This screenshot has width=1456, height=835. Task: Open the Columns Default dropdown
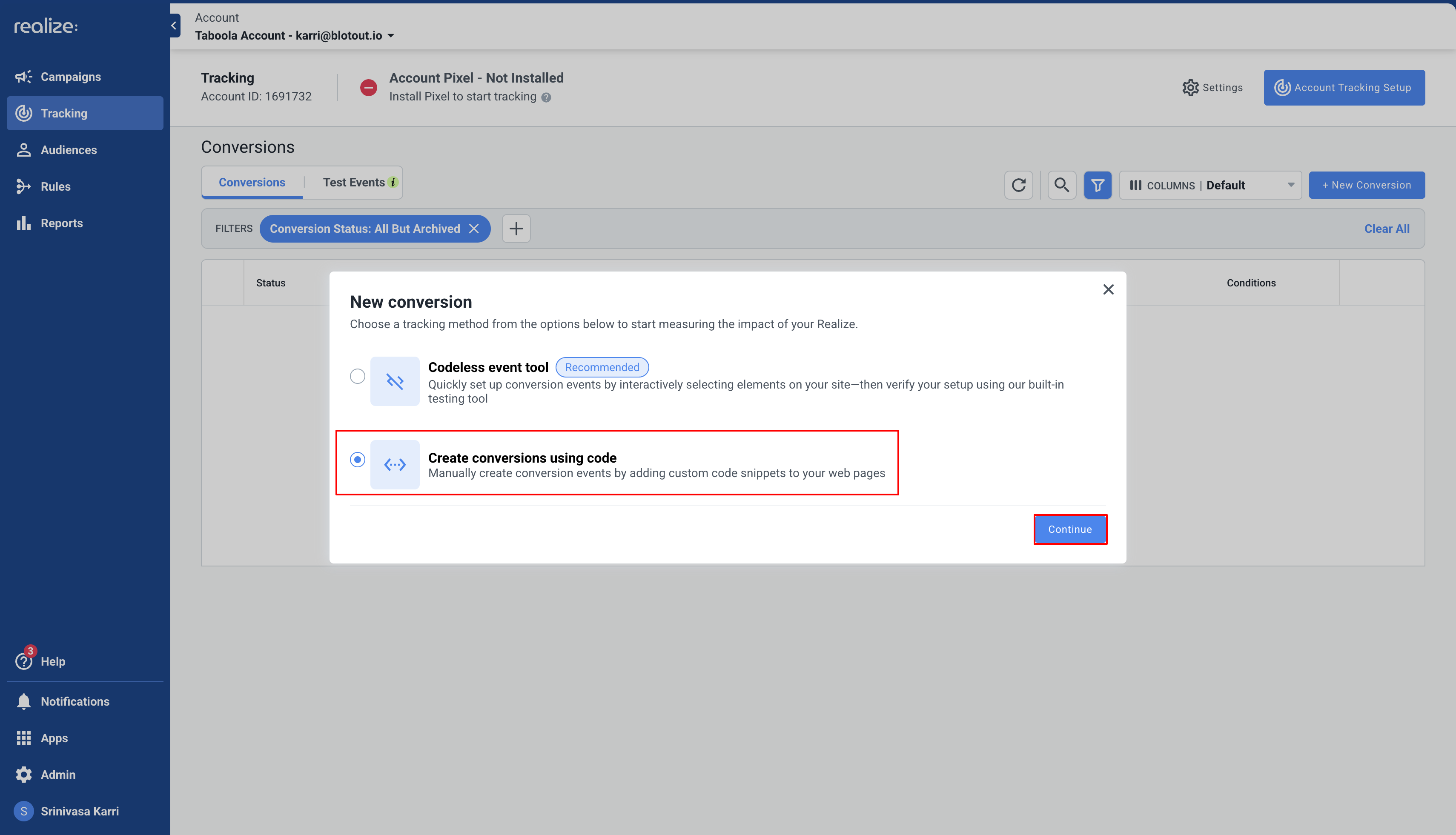coord(1210,185)
